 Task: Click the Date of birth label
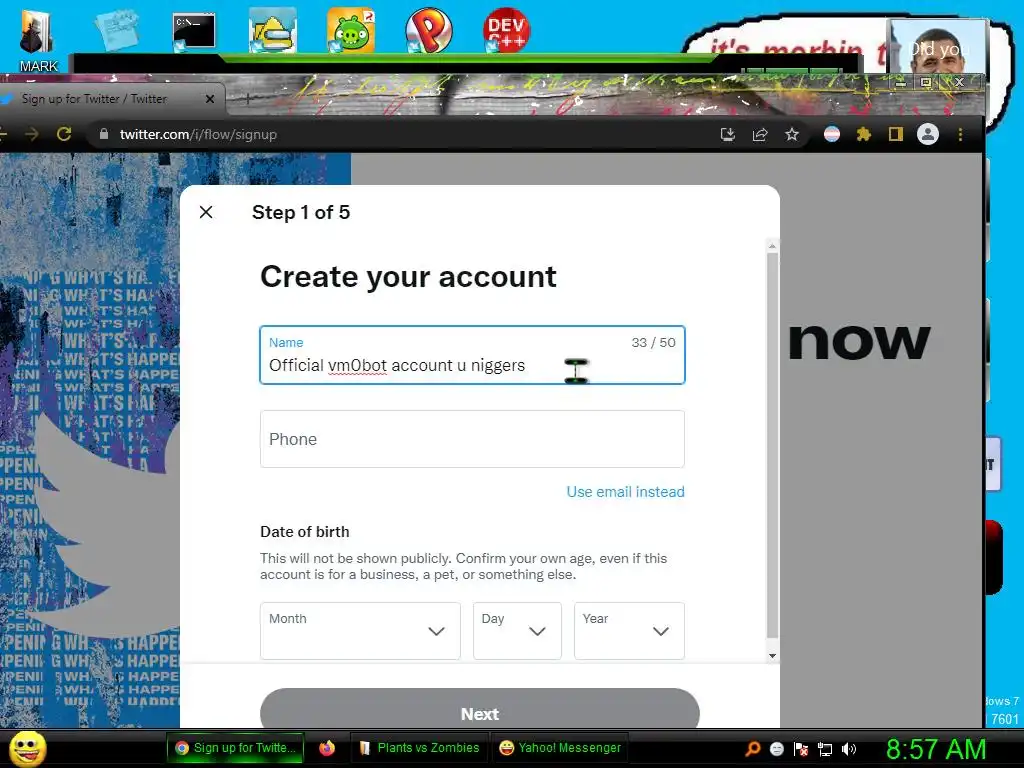point(304,532)
